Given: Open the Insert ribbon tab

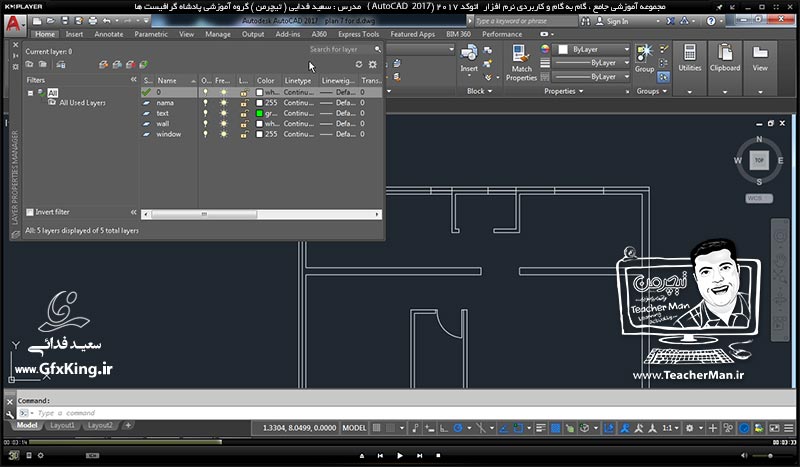Looking at the screenshot, I should tap(74, 34).
